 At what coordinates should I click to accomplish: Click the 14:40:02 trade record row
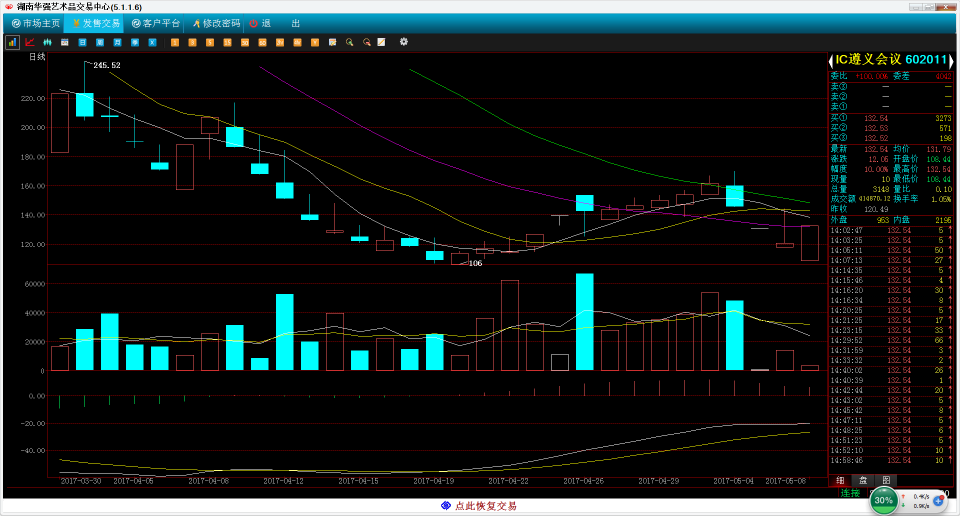point(891,370)
